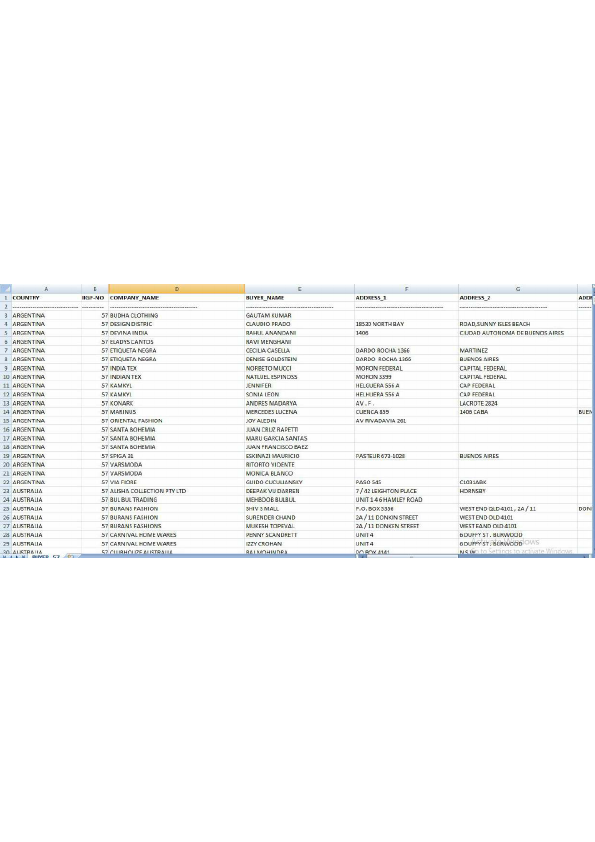Select cell BUL BUL TRADING
The image size is (595, 842).
pyautogui.click(x=176, y=499)
